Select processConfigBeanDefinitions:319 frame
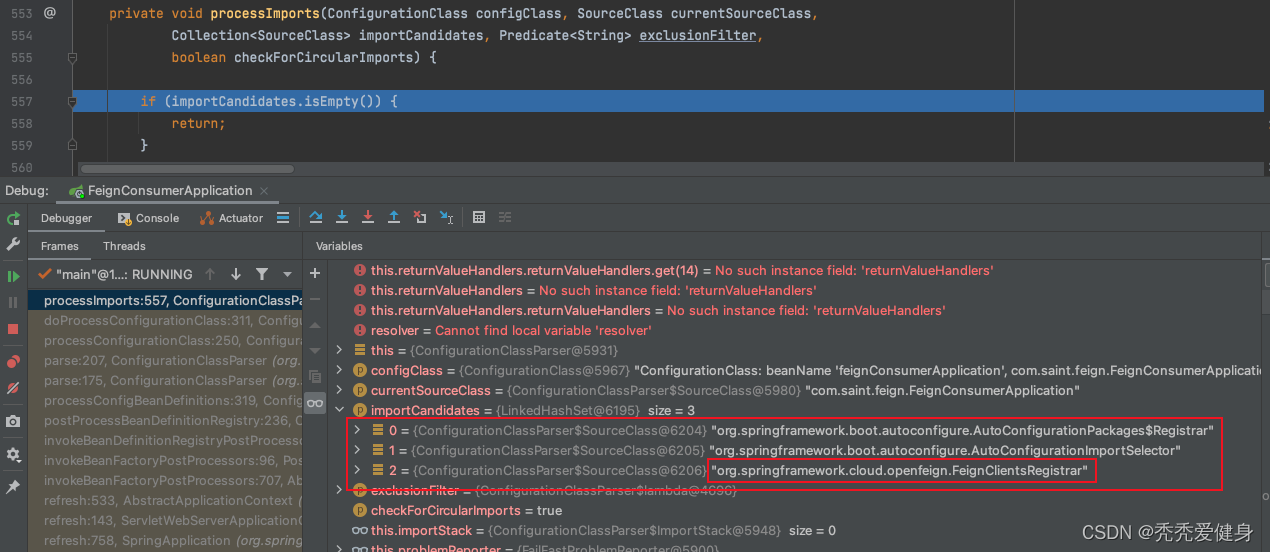The width and height of the screenshot is (1270, 552). click(165, 400)
